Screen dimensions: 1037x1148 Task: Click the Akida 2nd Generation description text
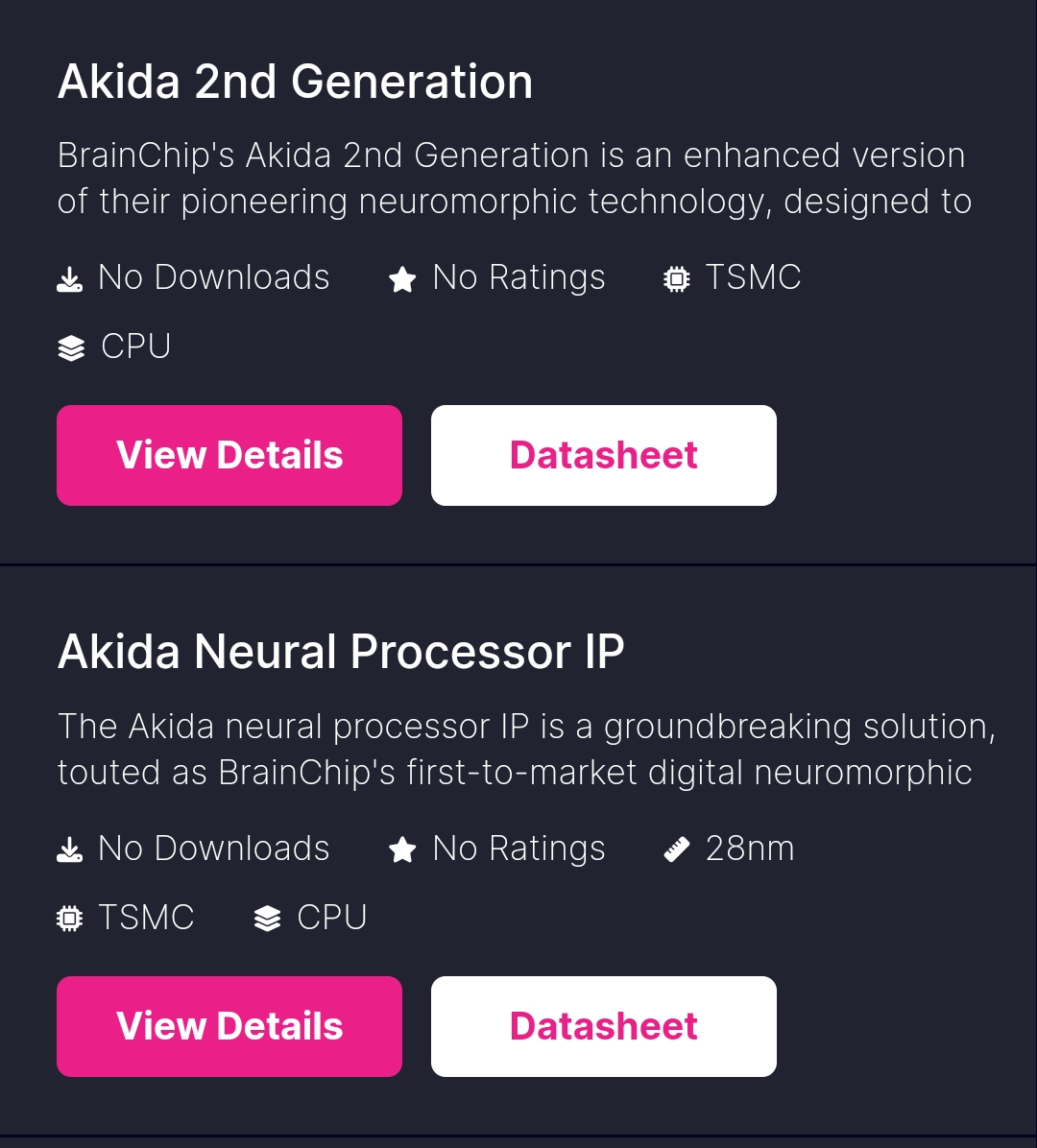(x=515, y=179)
